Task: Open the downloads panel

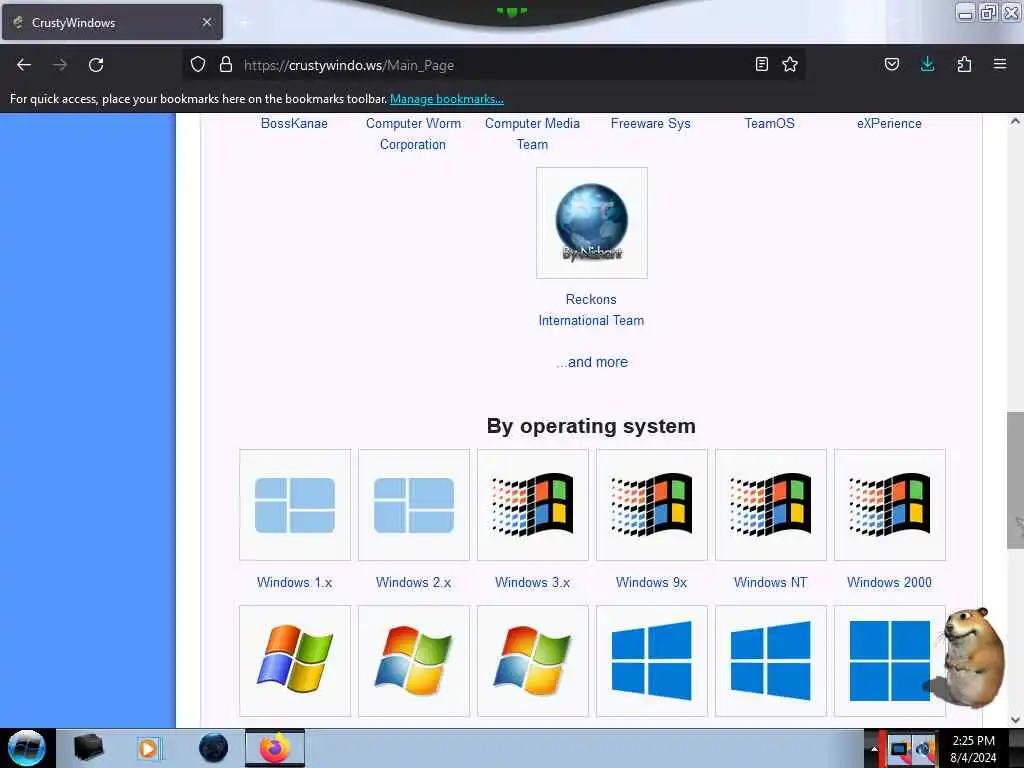Action: 927,65
